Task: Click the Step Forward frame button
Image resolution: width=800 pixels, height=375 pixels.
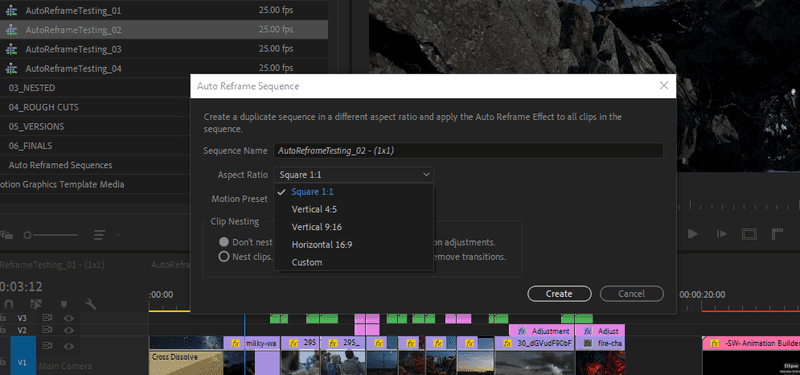Action: click(721, 234)
